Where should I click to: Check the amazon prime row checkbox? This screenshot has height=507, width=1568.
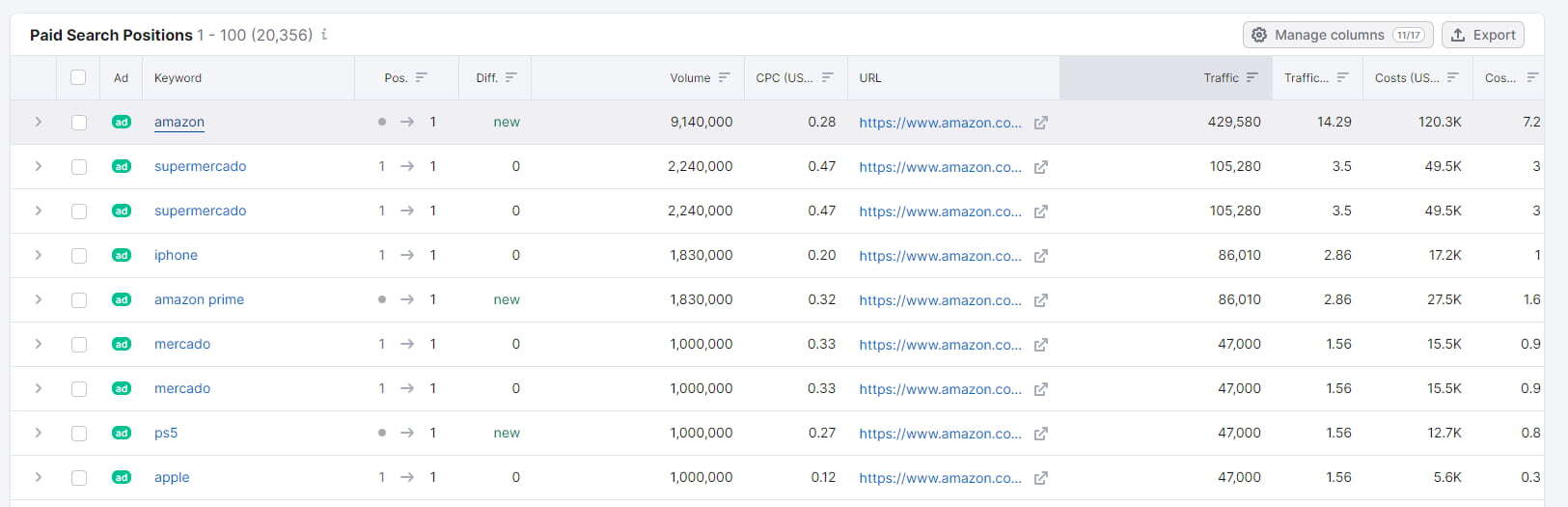click(78, 300)
